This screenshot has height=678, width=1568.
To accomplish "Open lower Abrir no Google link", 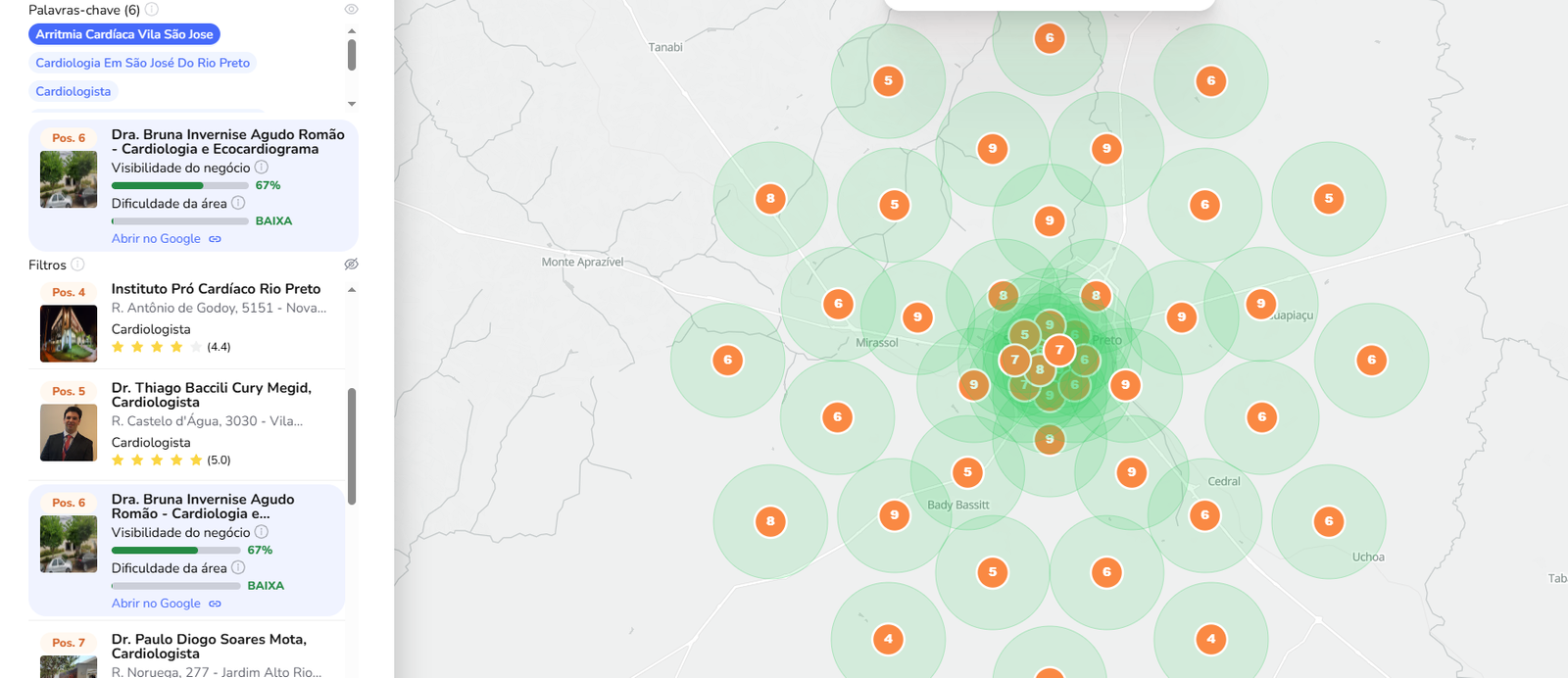I will tap(156, 604).
